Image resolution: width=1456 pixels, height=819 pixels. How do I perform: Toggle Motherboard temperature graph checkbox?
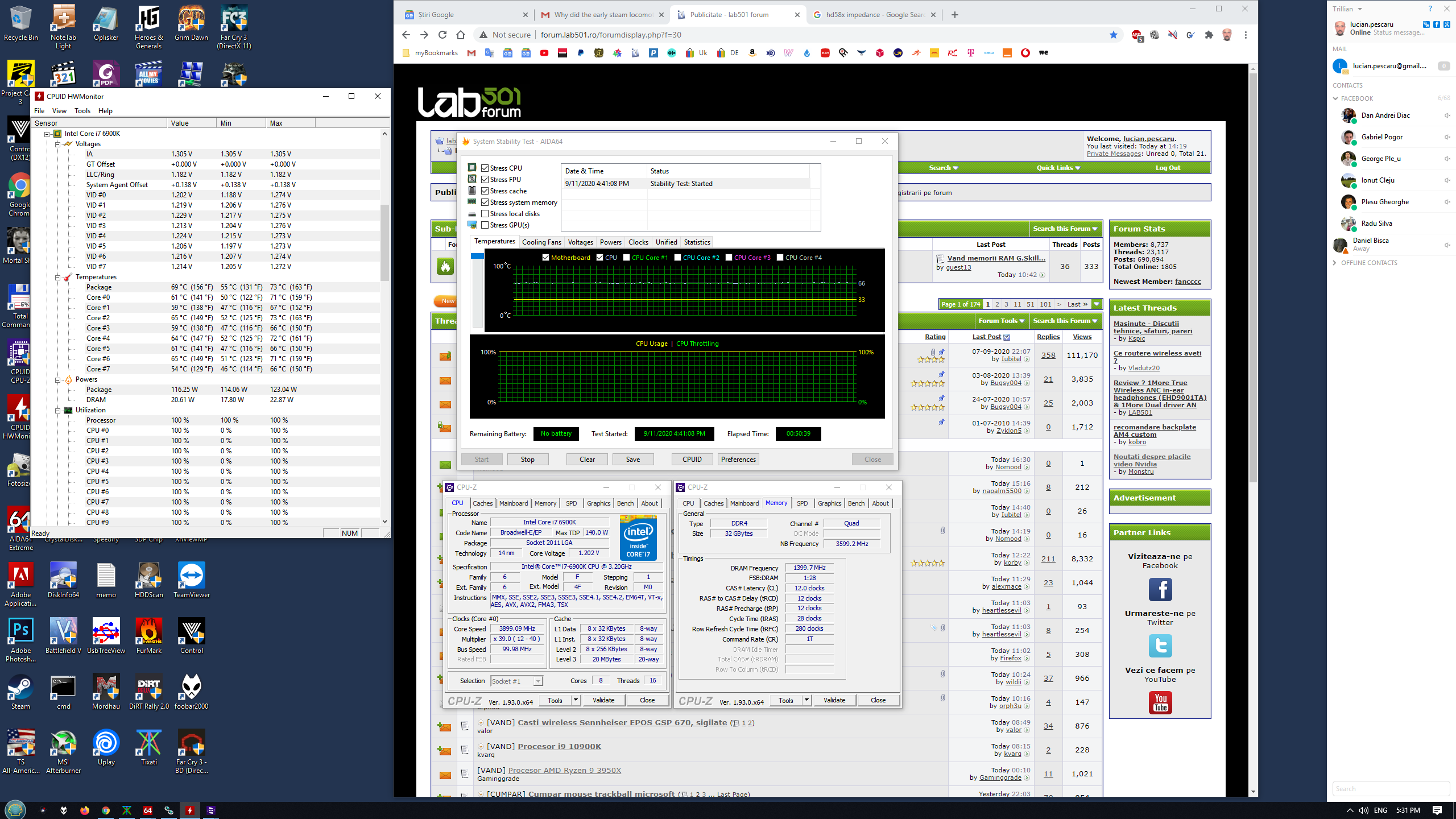pos(546,258)
